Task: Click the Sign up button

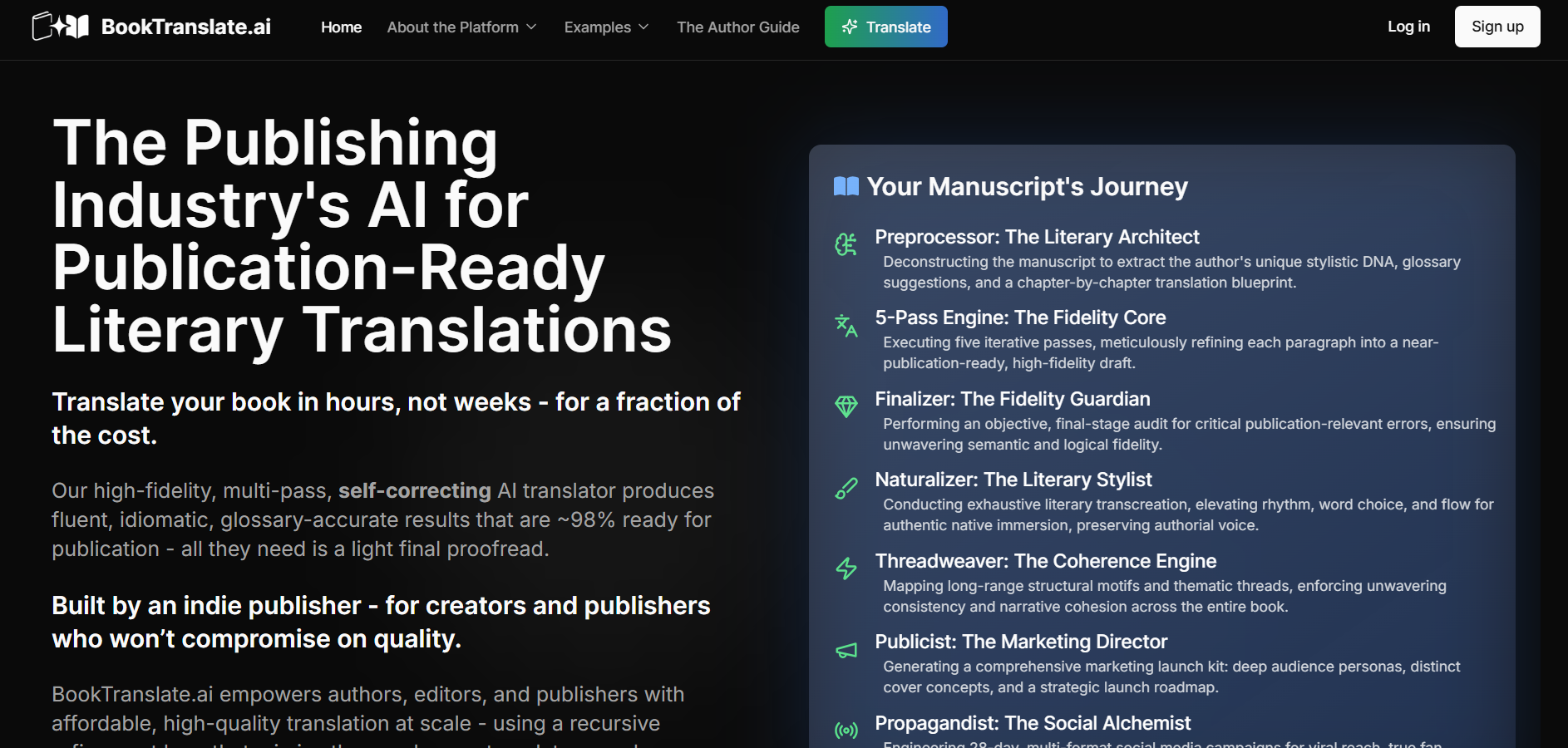Action: (x=1497, y=27)
